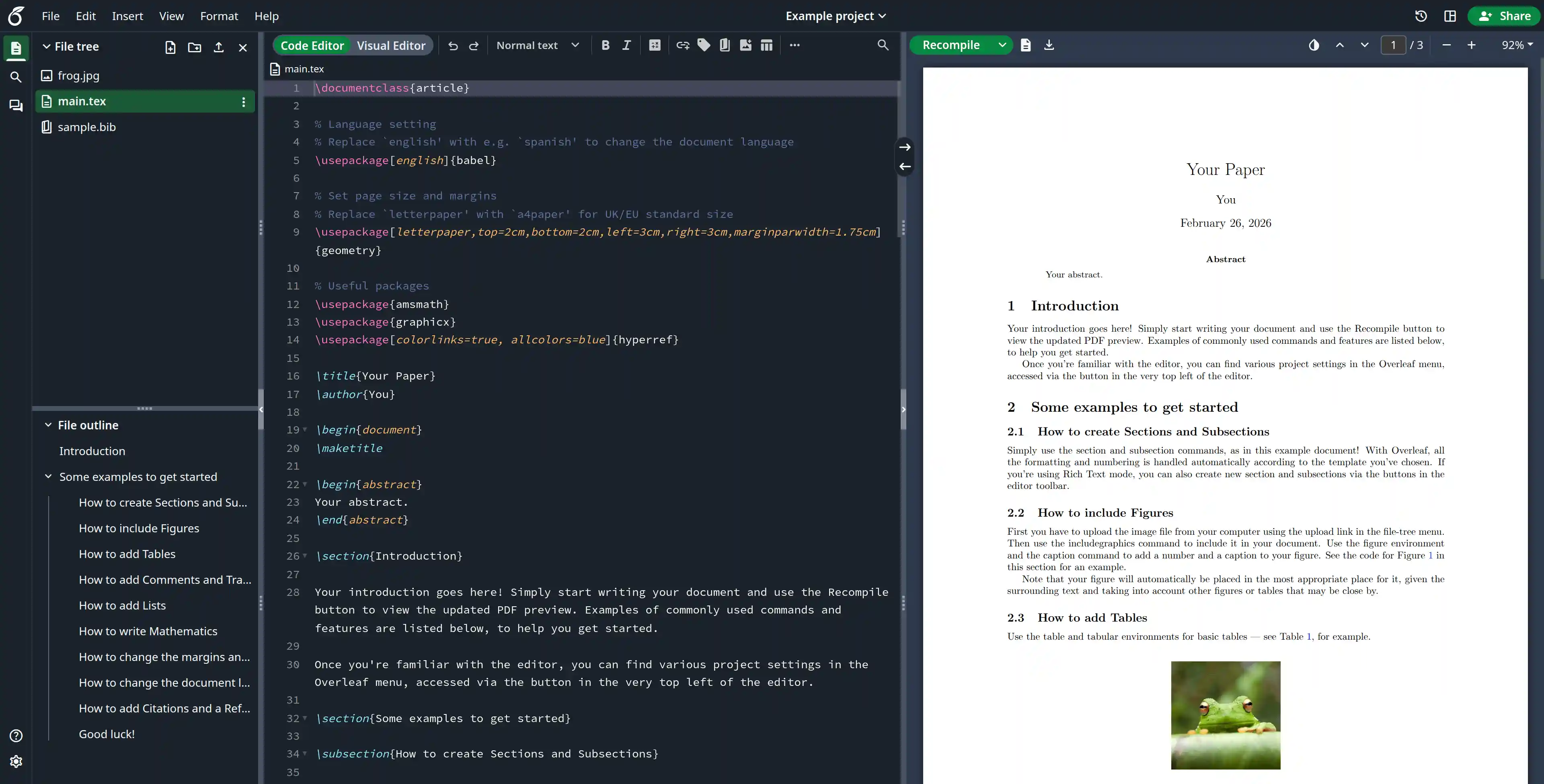Open the insert math icon
The image size is (1544, 784).
pos(655,45)
